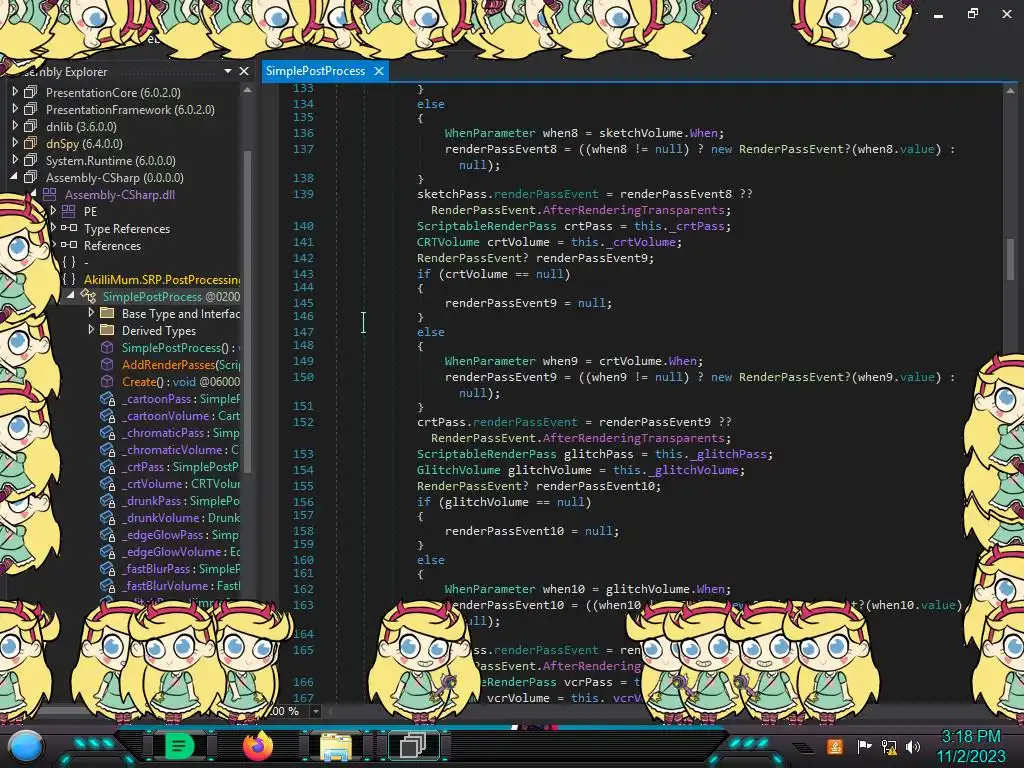Expand the dnSpy (6.4.0.0) node

[15, 143]
